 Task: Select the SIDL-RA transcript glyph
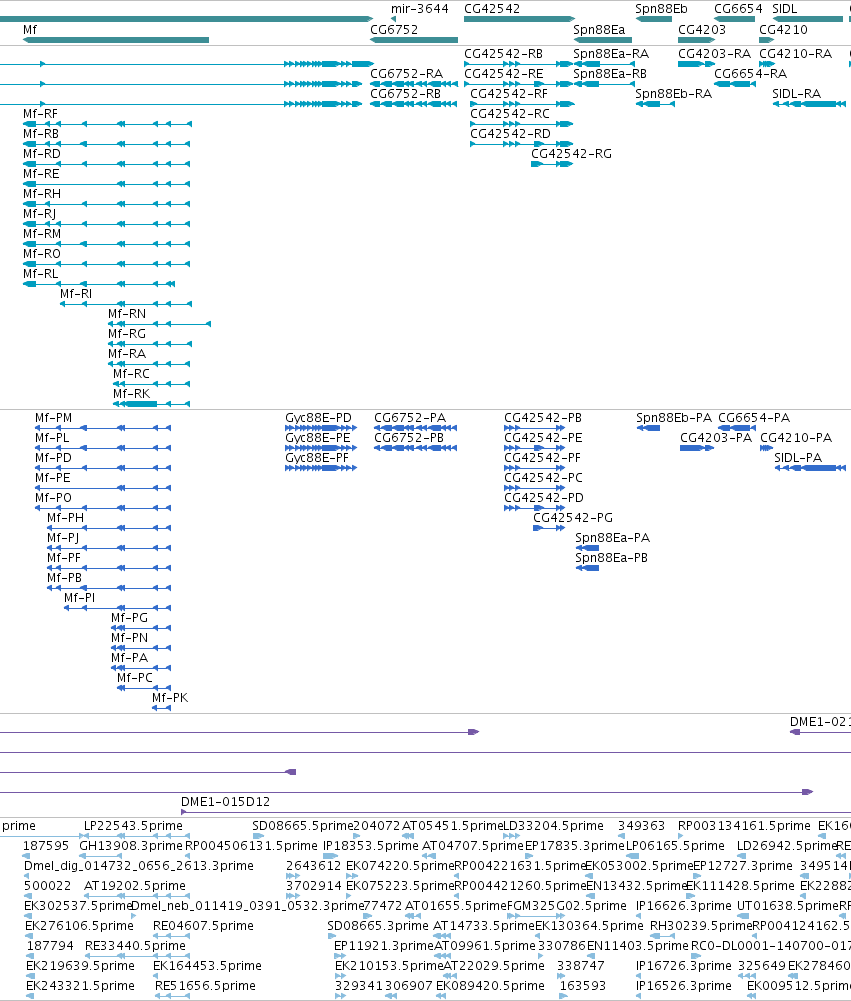coord(809,104)
